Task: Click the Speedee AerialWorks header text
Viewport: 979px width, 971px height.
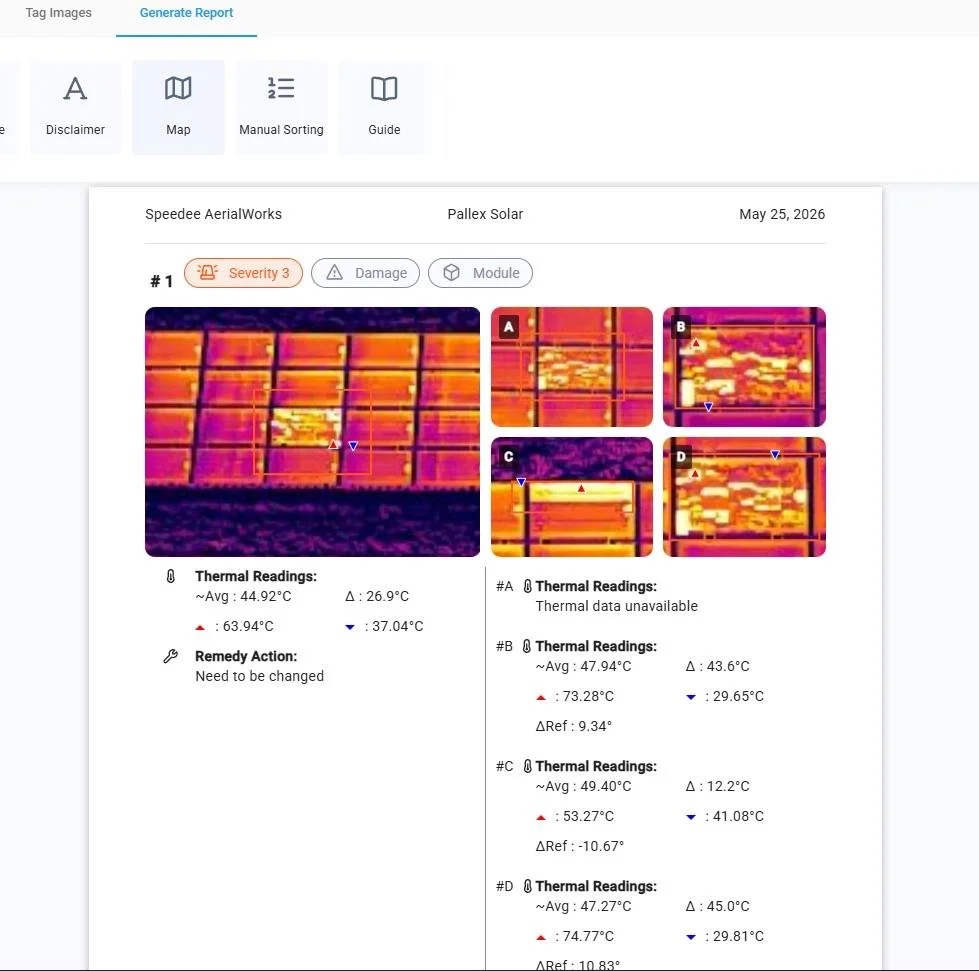Action: click(x=214, y=214)
